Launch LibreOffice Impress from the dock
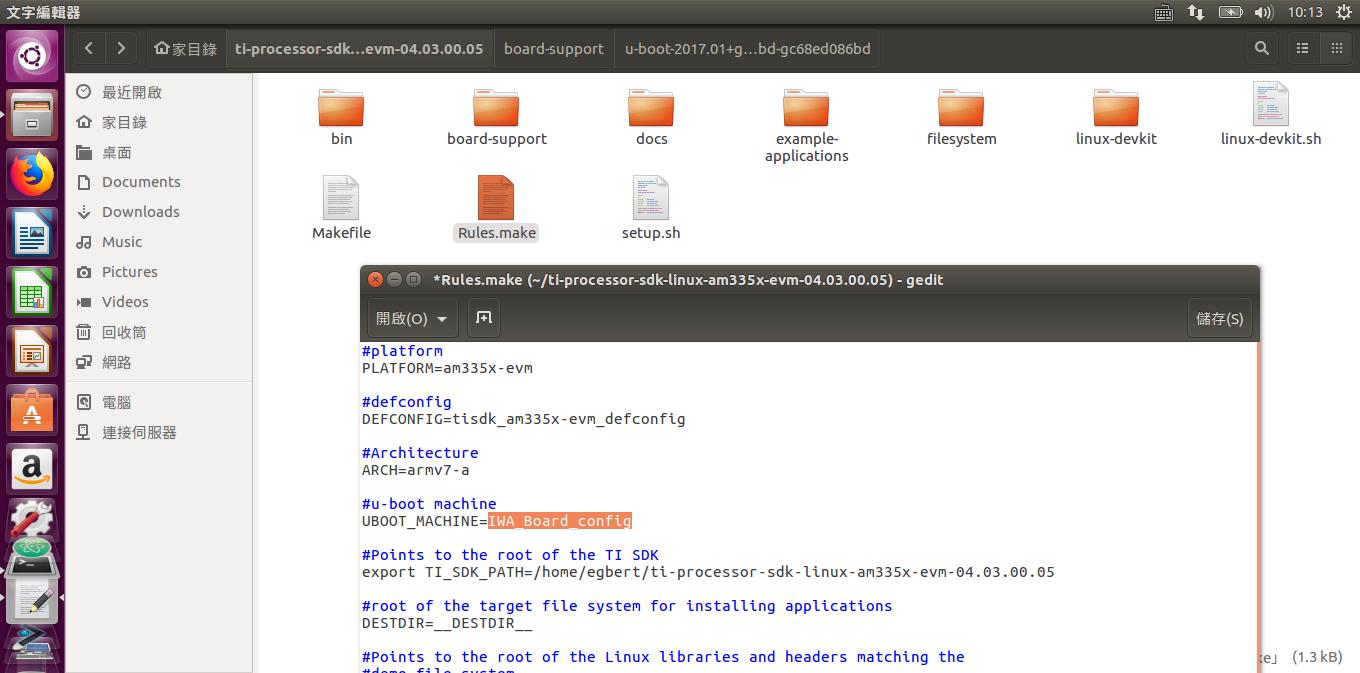 [32, 352]
